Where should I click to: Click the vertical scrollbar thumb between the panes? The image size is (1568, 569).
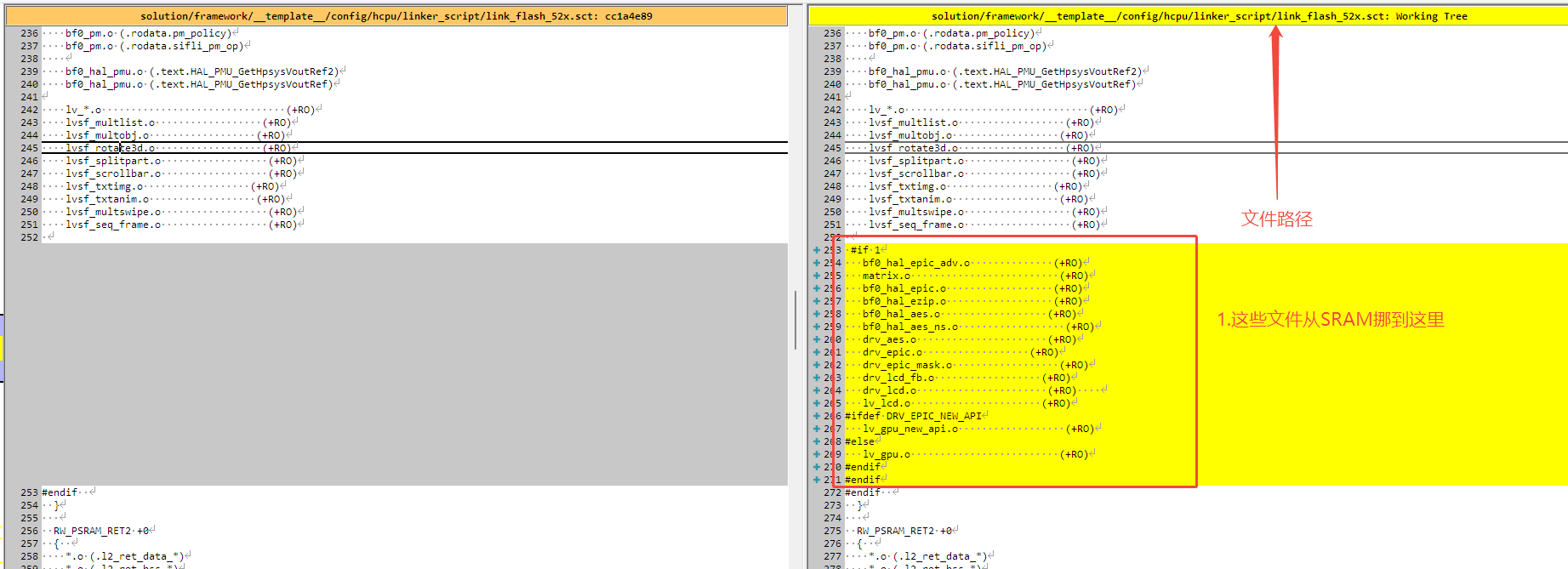[795, 320]
